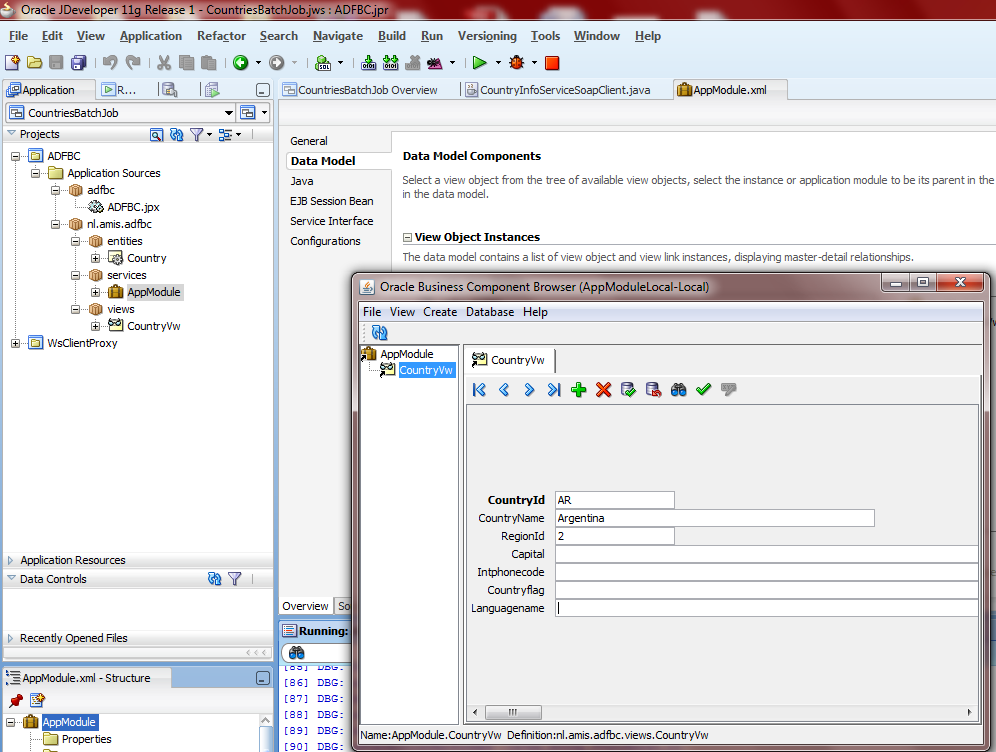
Task: Click Save All in main toolbar
Action: [x=78, y=62]
